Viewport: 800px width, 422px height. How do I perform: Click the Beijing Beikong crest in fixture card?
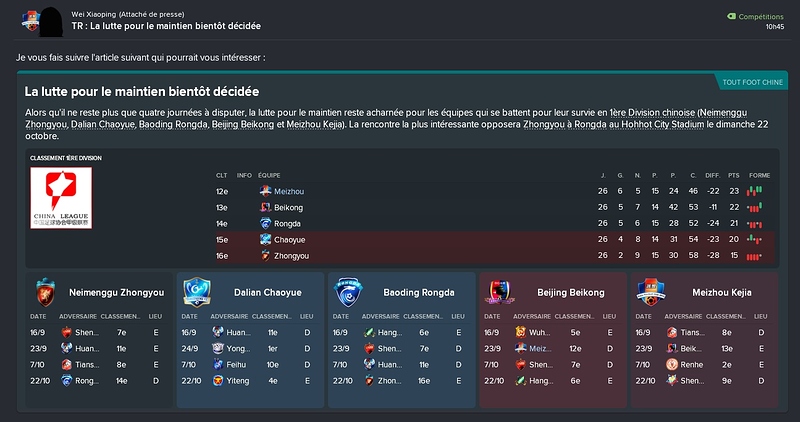pyautogui.click(x=499, y=292)
